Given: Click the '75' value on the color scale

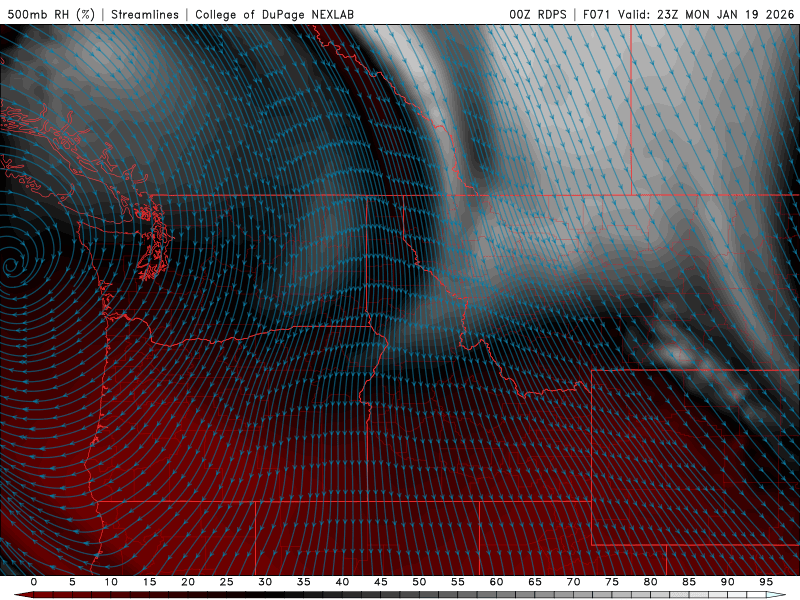Looking at the screenshot, I should [x=612, y=582].
